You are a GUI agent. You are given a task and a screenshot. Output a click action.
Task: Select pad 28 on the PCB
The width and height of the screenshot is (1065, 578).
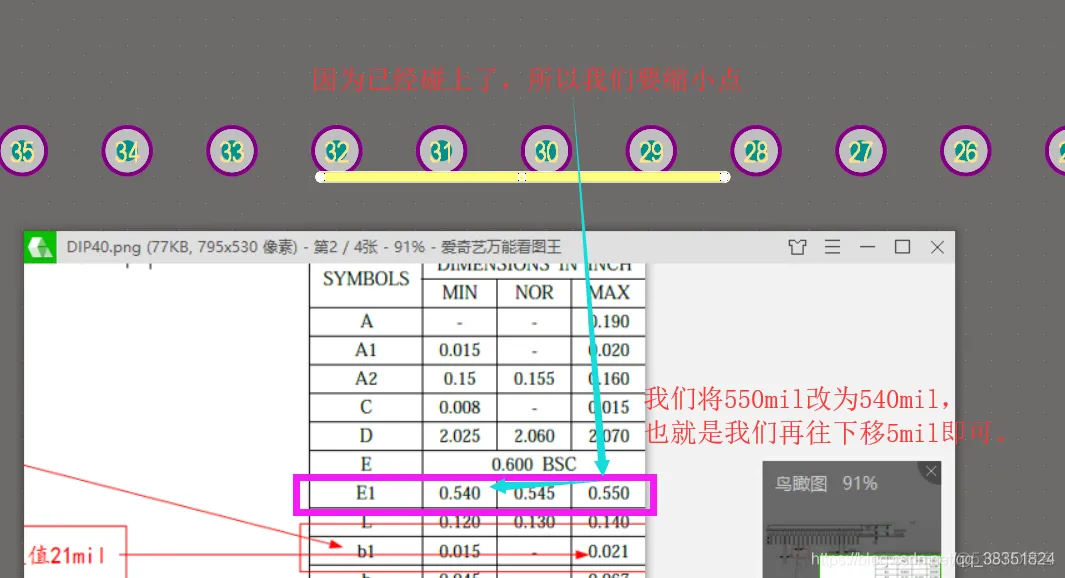756,152
